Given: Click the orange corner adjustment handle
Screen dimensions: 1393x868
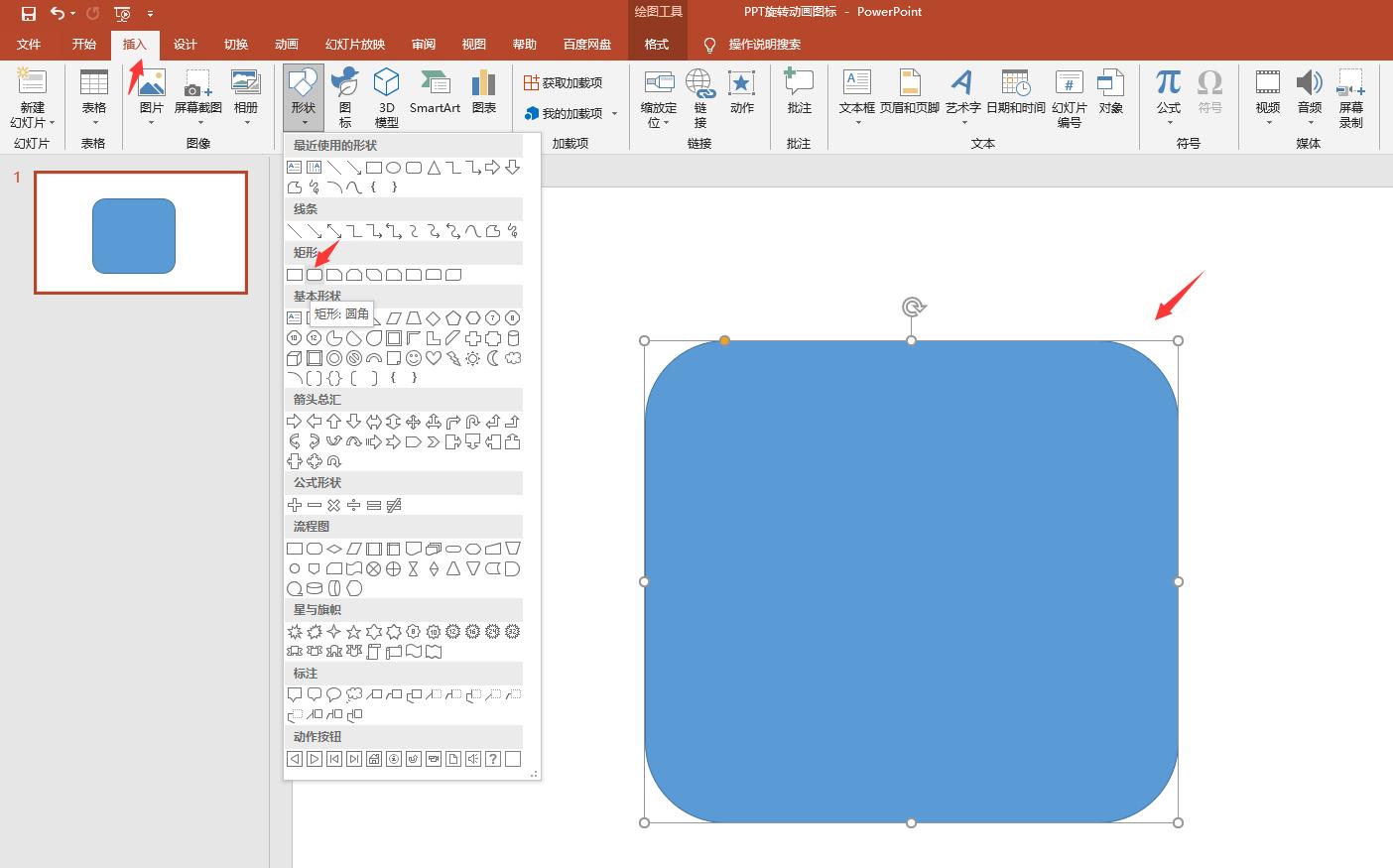Looking at the screenshot, I should [x=725, y=340].
